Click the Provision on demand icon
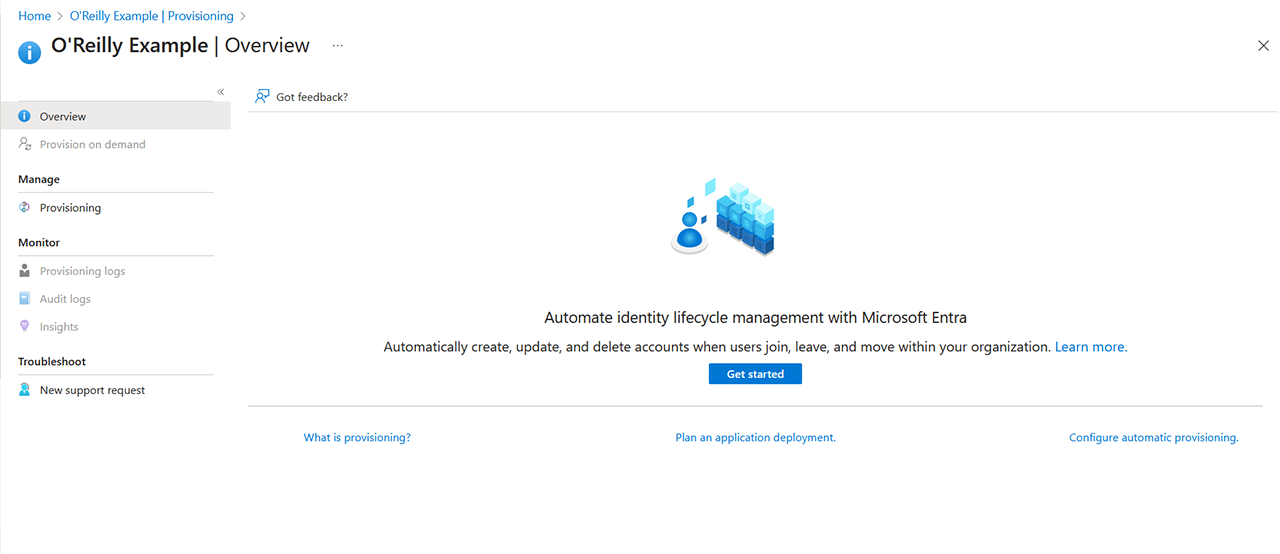This screenshot has height=554, width=1280. [25, 144]
